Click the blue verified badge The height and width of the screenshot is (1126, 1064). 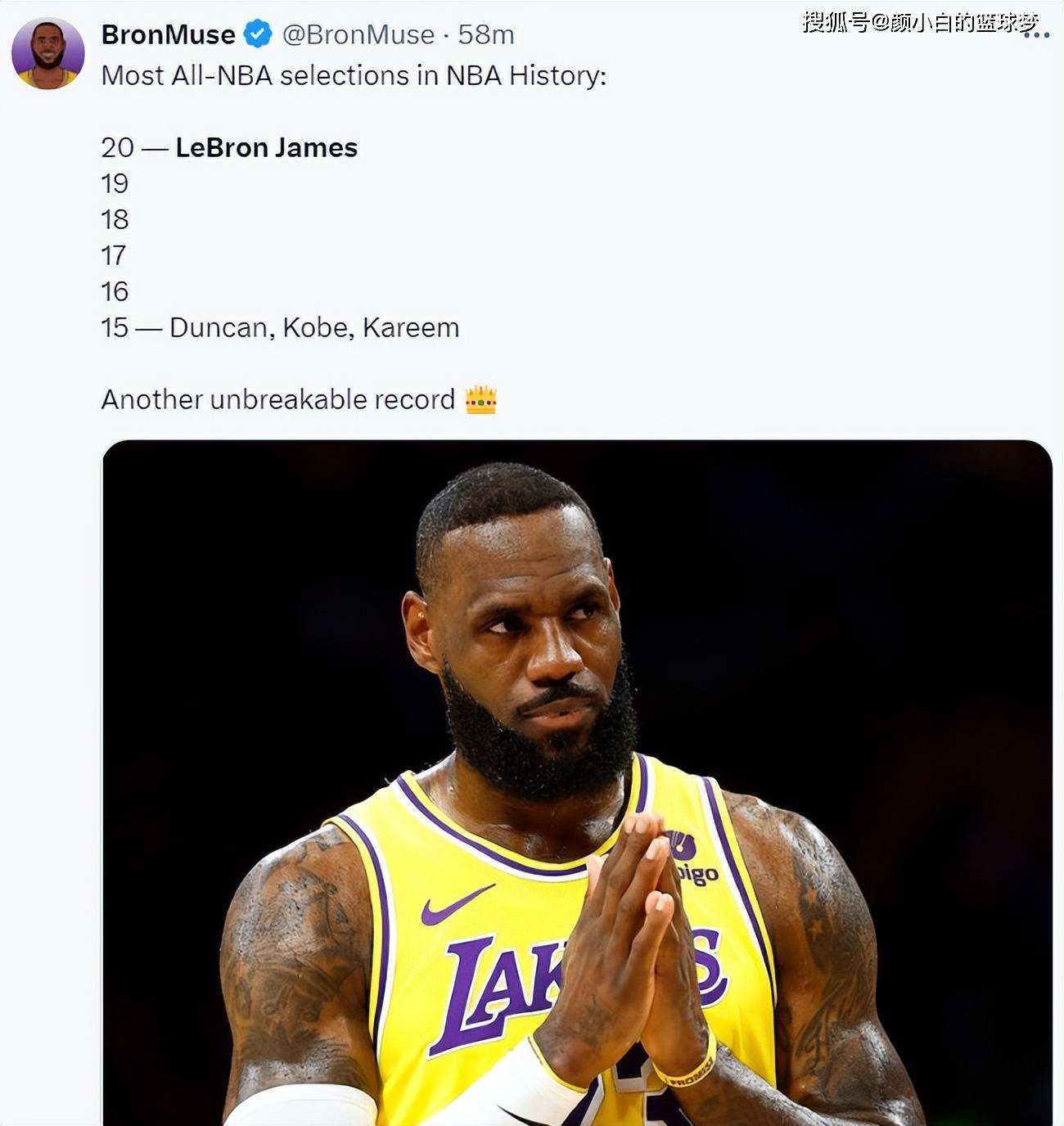pyautogui.click(x=258, y=34)
